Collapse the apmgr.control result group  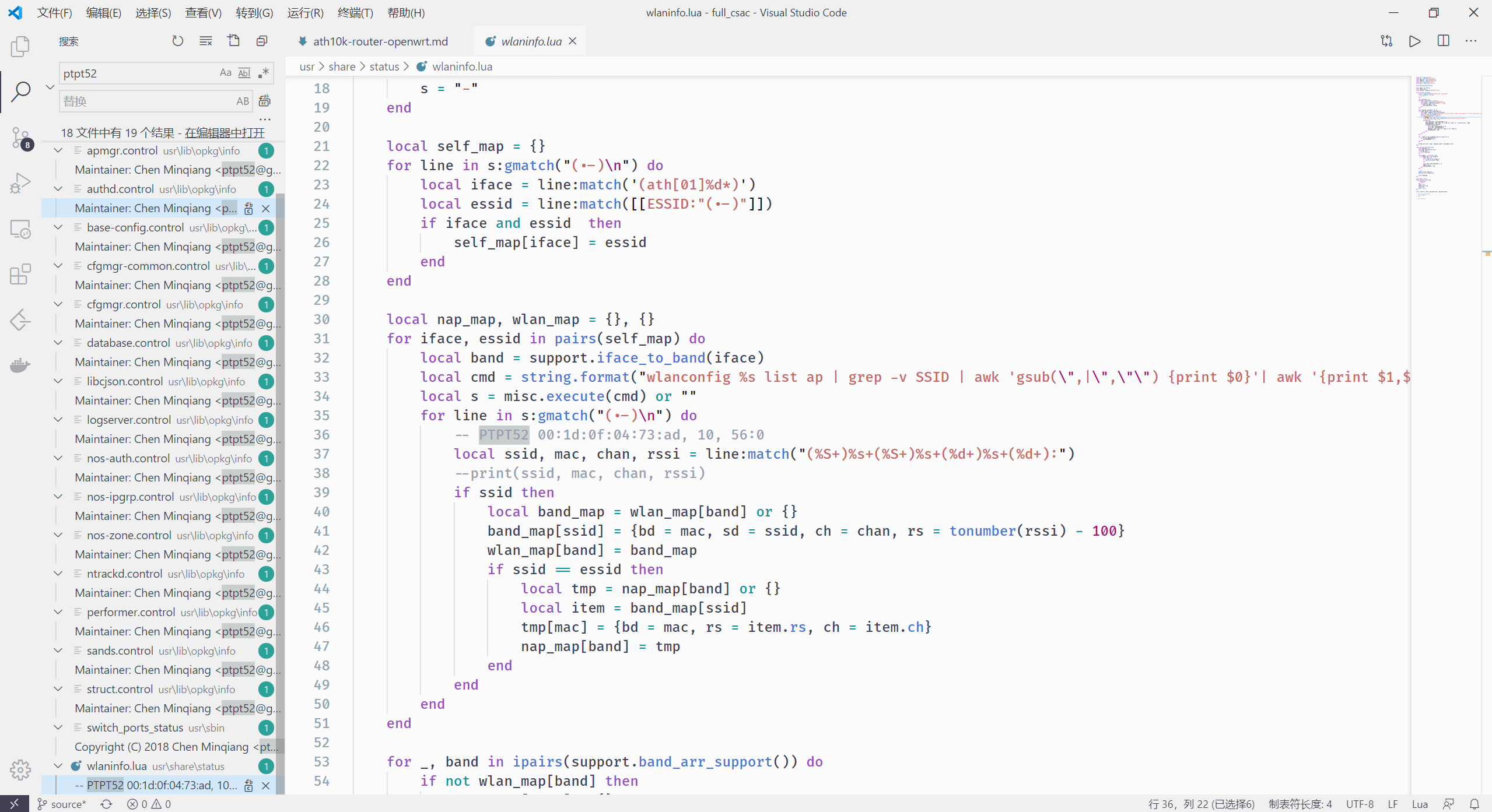coord(58,150)
